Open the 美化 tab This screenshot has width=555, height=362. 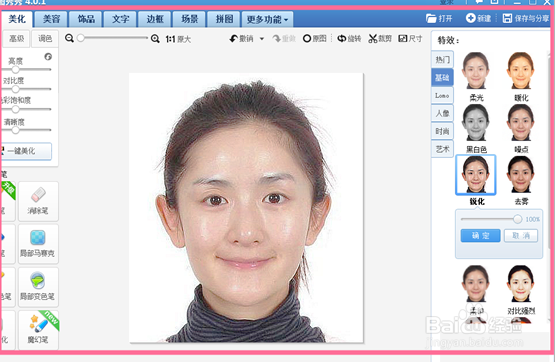point(17,19)
